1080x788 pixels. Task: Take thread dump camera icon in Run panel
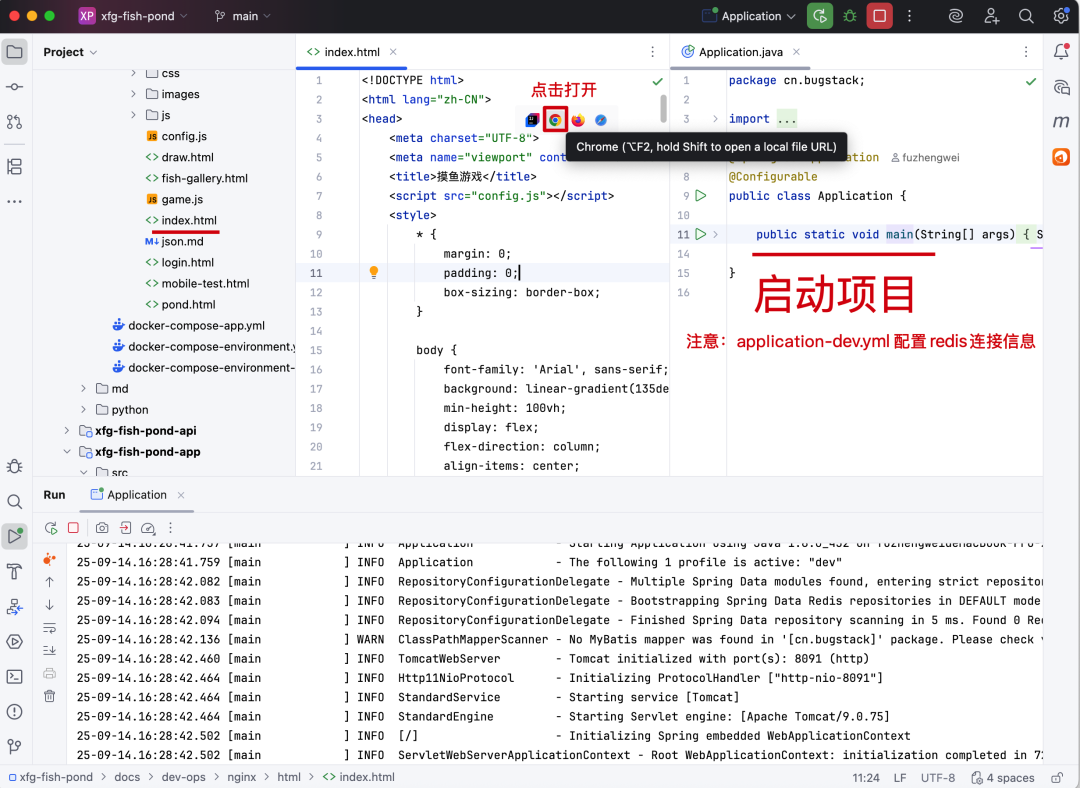click(102, 528)
